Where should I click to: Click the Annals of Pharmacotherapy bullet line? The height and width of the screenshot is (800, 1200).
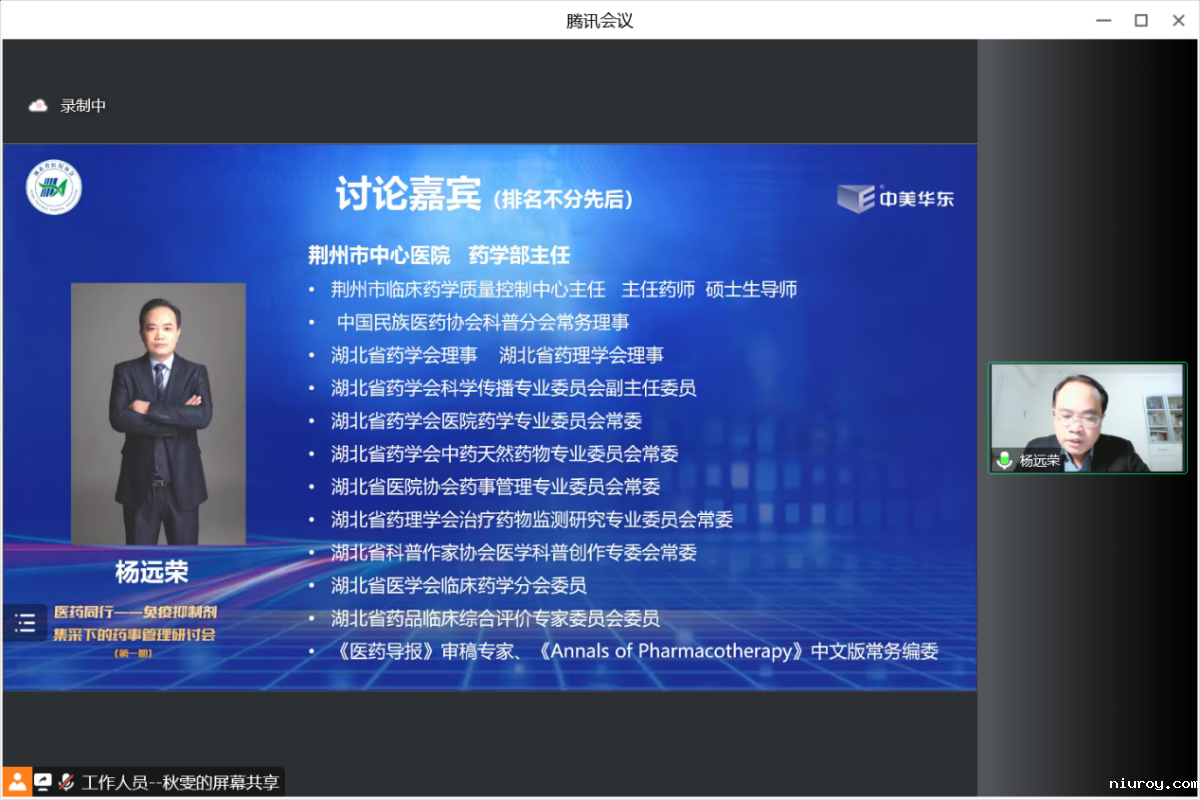(x=635, y=652)
